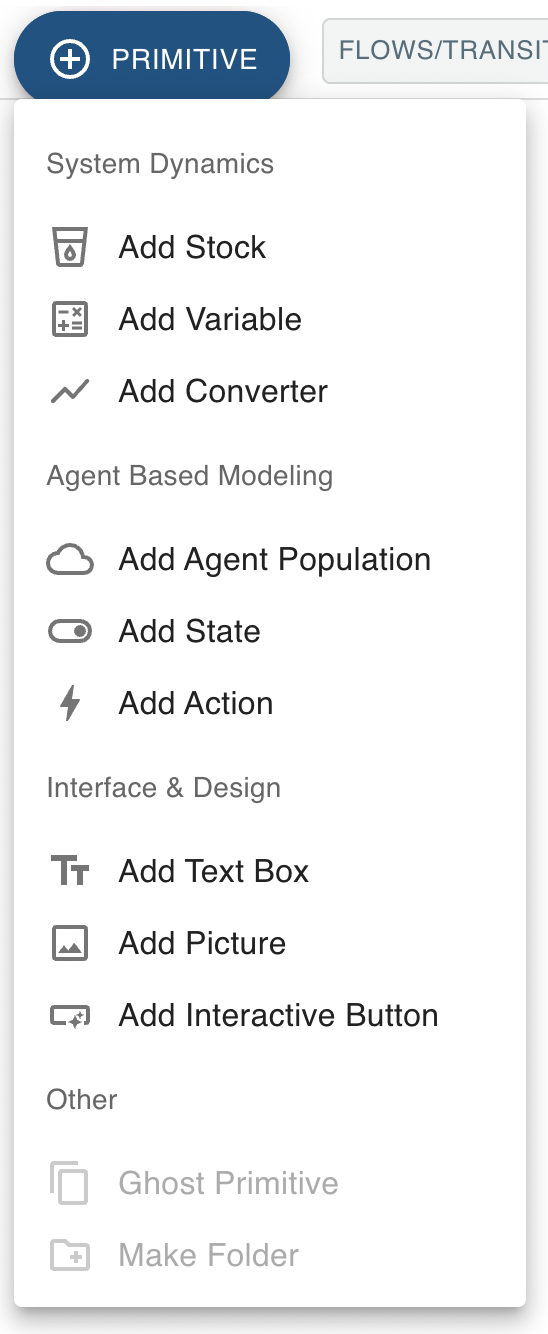The width and height of the screenshot is (548, 1334).
Task: Click the lightning bolt Action icon
Action: (x=70, y=703)
